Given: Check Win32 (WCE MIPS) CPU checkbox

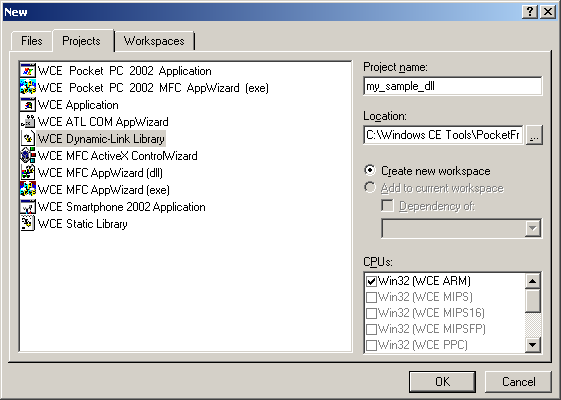Looking at the screenshot, I should [371, 297].
